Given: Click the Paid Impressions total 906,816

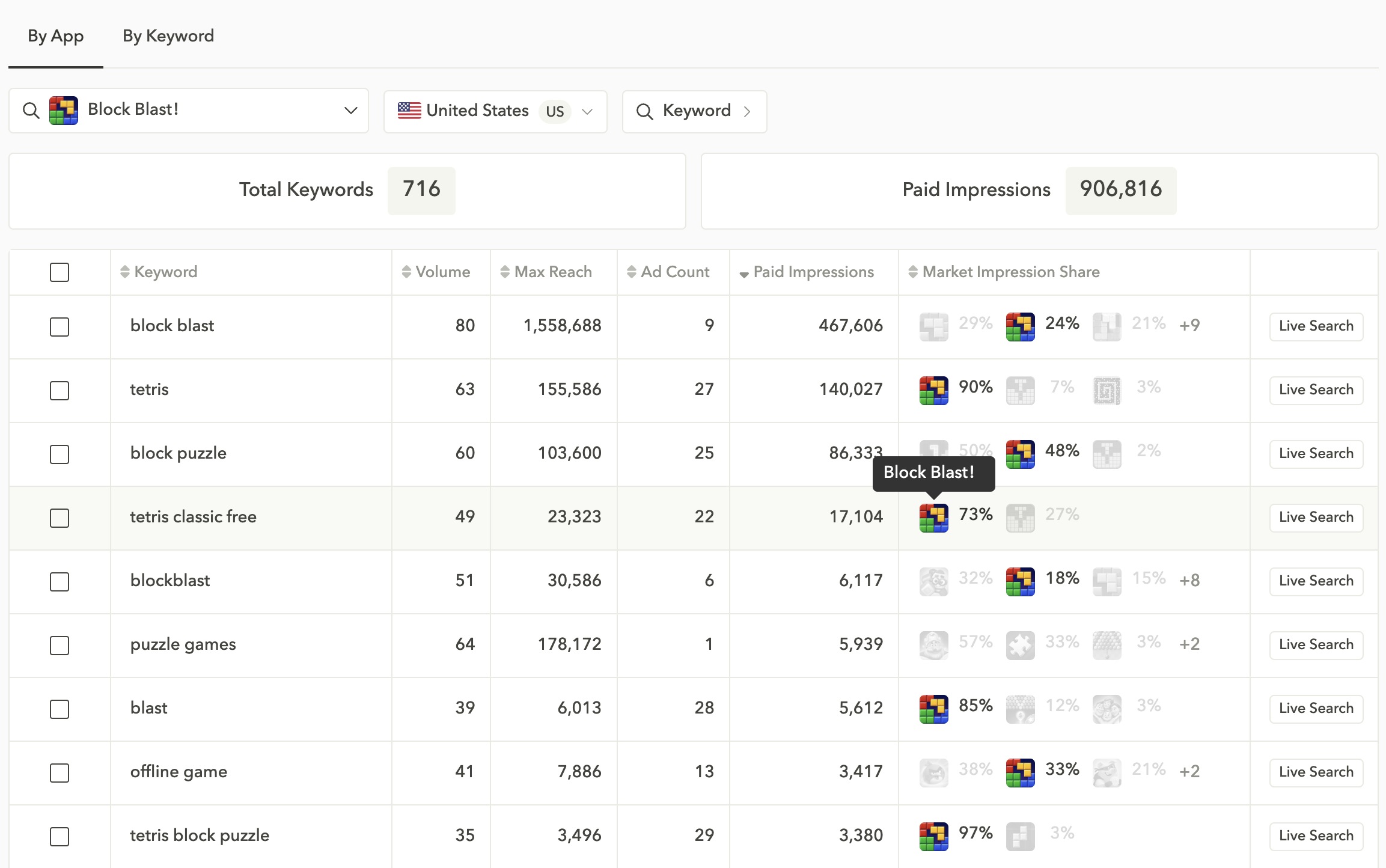Looking at the screenshot, I should (1121, 190).
